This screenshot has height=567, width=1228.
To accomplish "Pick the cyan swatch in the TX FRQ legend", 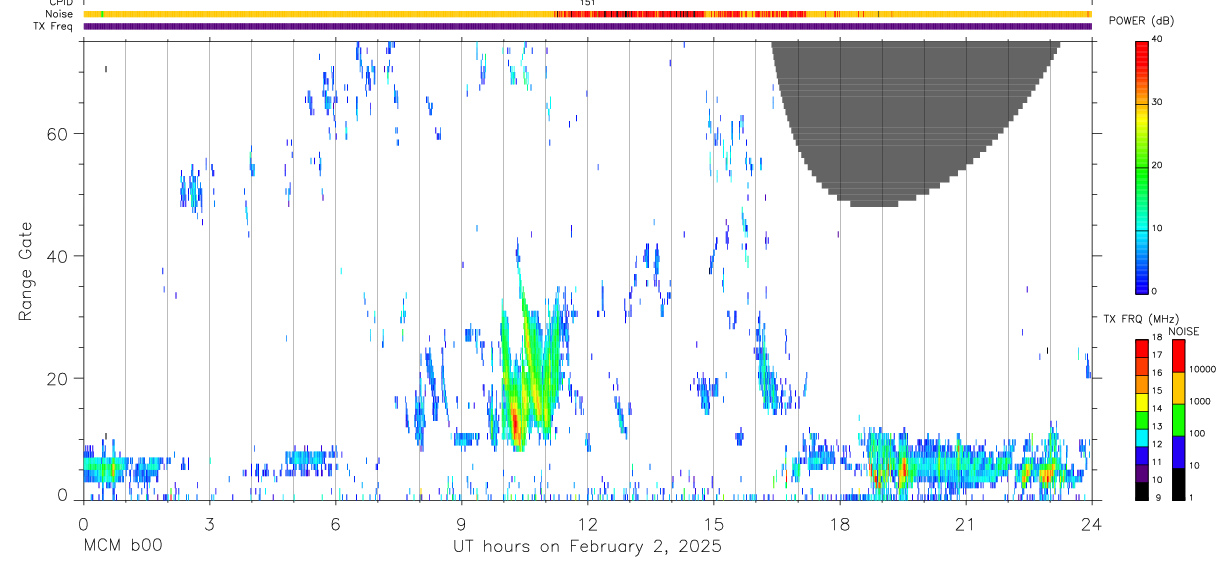I will click(x=1141, y=437).
